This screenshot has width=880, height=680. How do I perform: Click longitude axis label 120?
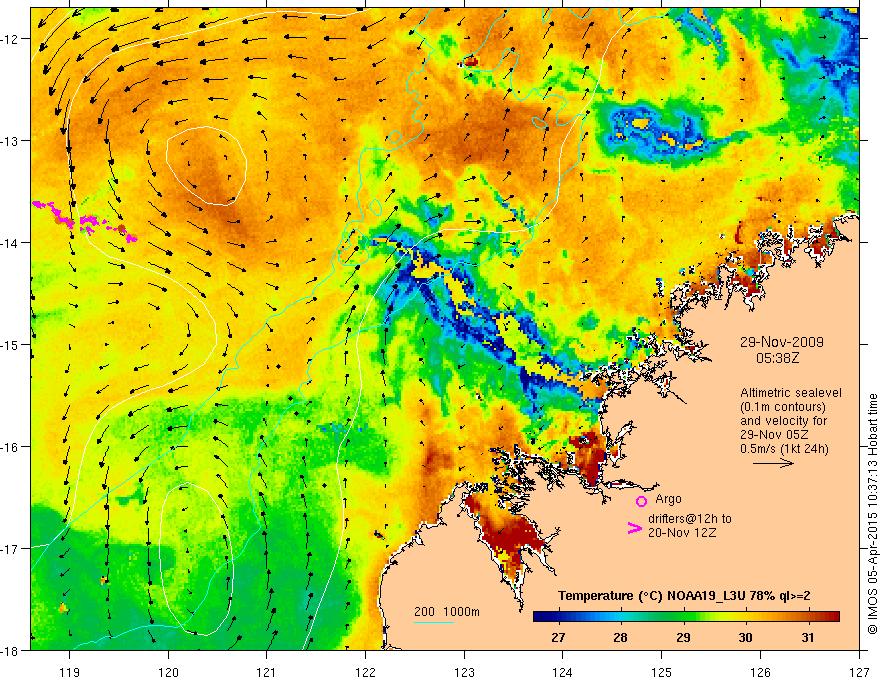pyautogui.click(x=168, y=672)
